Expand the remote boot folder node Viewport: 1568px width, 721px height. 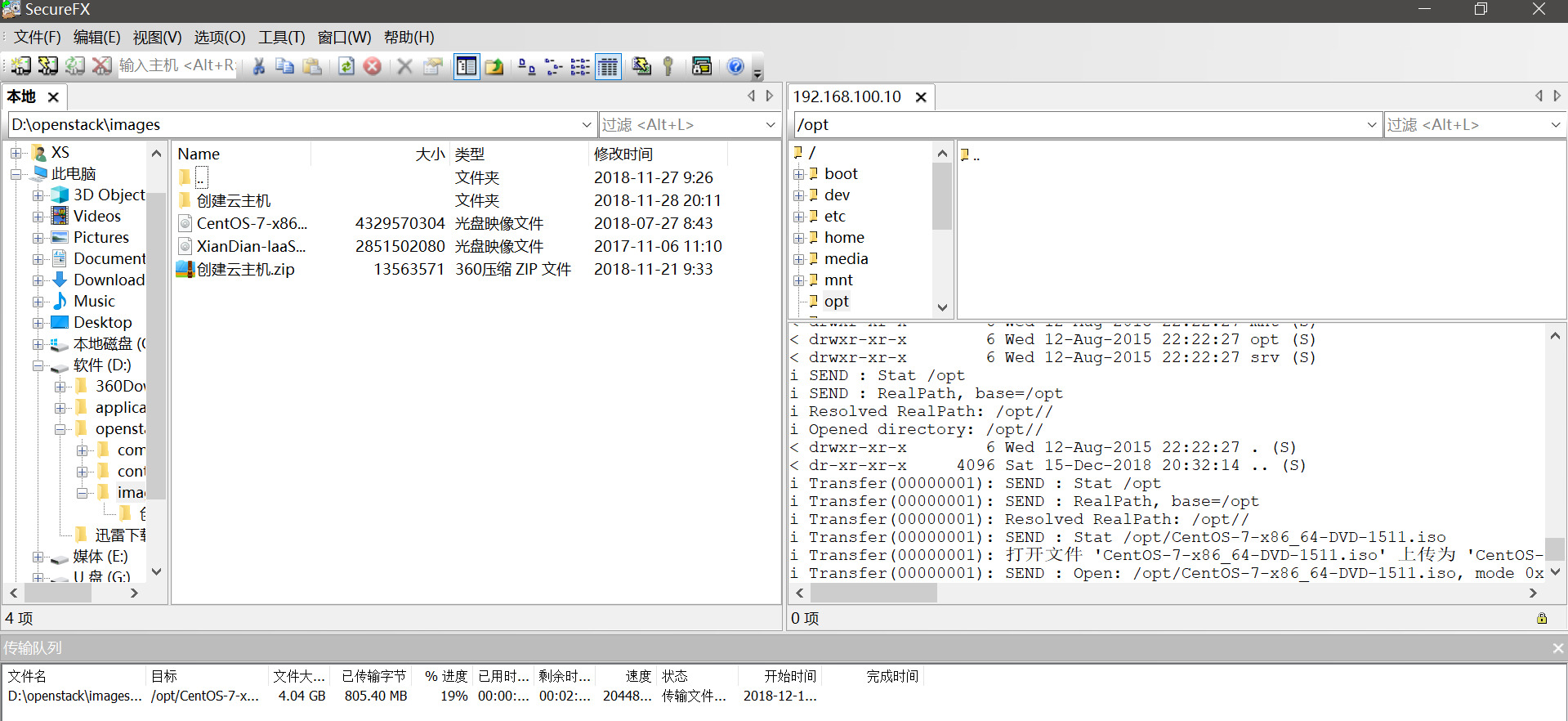point(798,174)
